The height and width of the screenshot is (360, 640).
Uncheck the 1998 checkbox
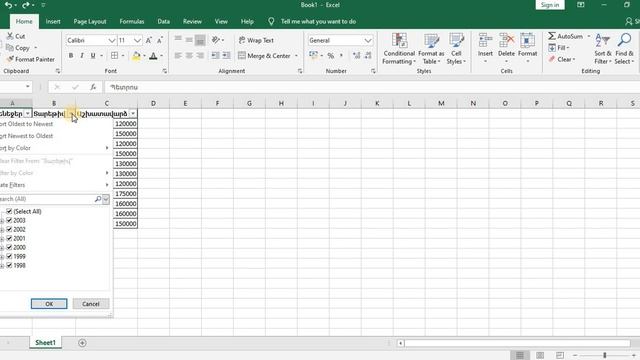coord(9,265)
